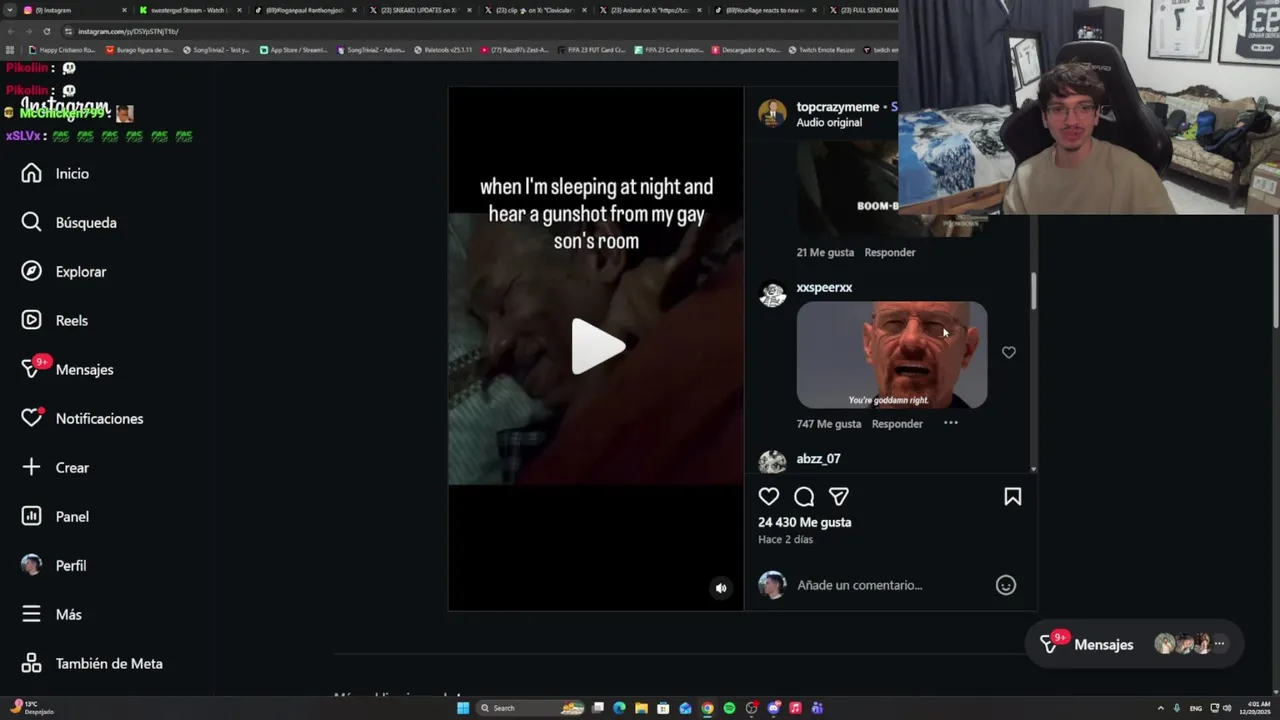
Task: Switch to Animal on X tab
Action: 648,10
